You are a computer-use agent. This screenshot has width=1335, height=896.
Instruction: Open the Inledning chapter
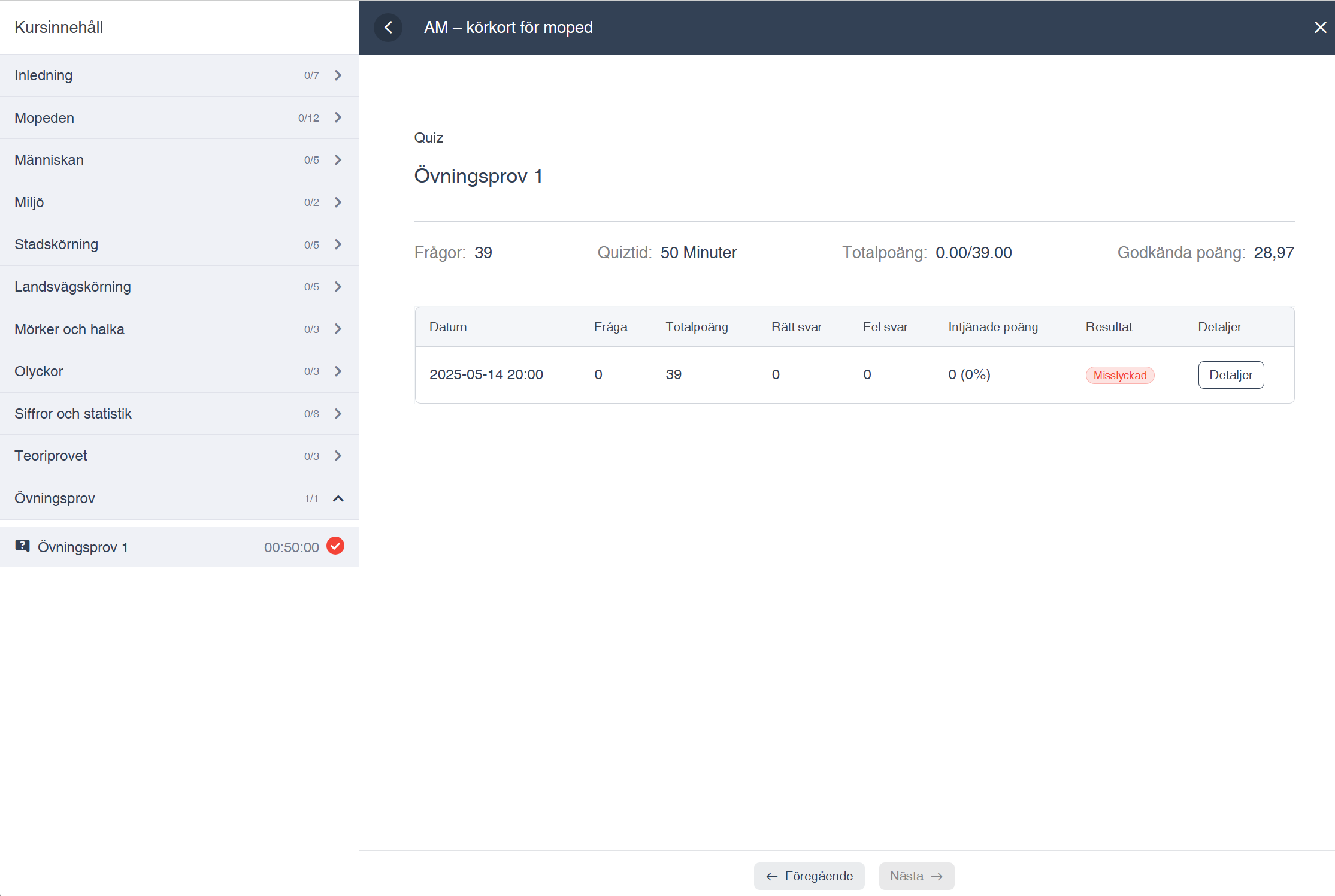[179, 75]
